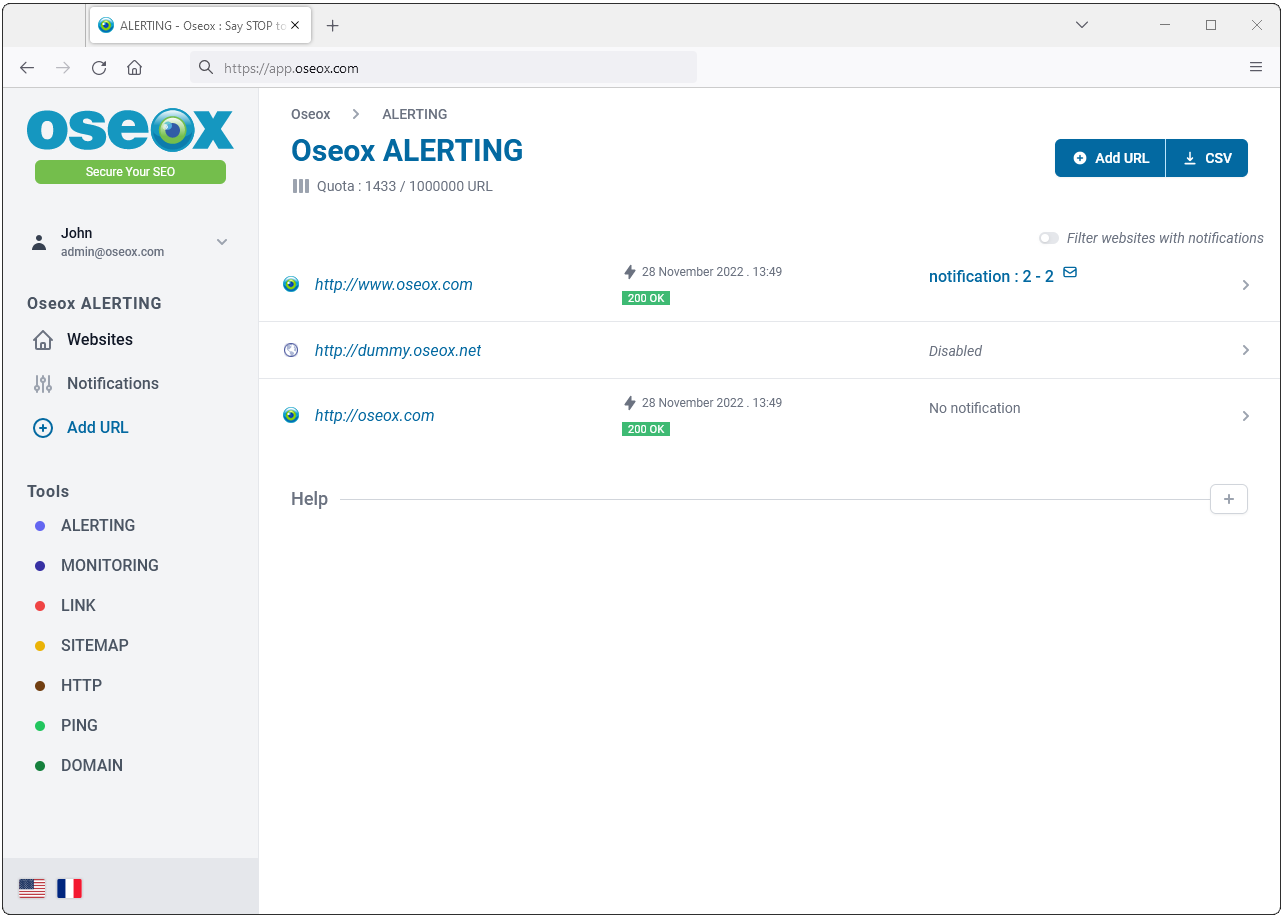Click the Websites home icon
The image size is (1283, 917).
pyautogui.click(x=43, y=340)
